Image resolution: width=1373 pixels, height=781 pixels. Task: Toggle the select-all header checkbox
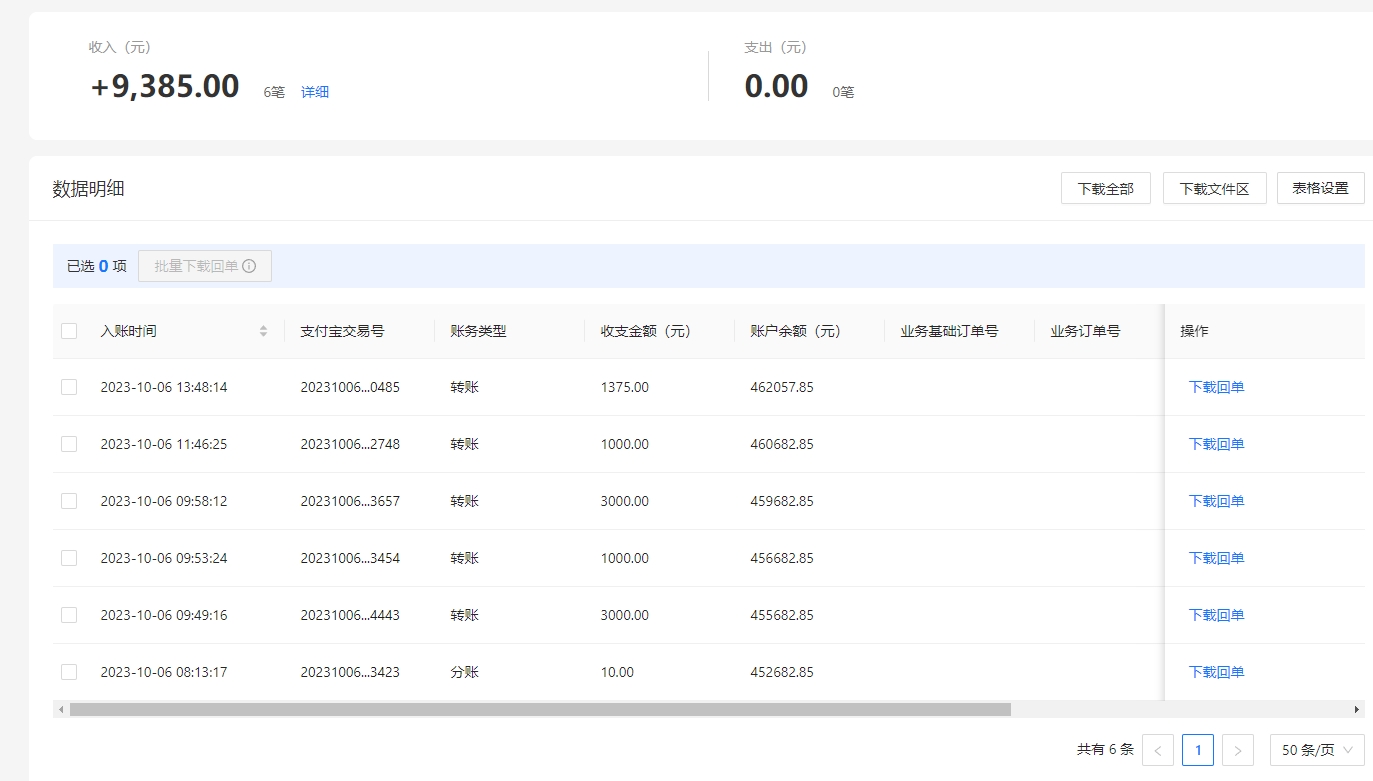69,331
